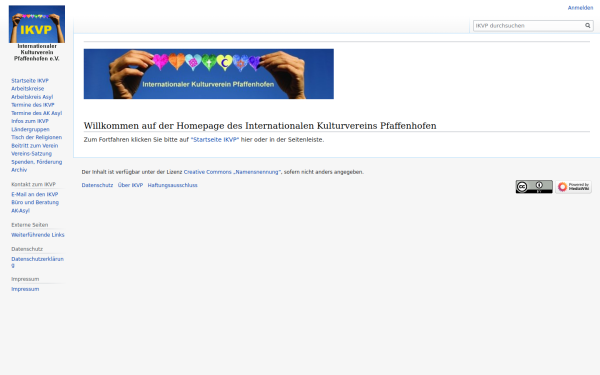Open Beitritt zum Verein link
The width and height of the screenshot is (600, 375).
(34, 146)
